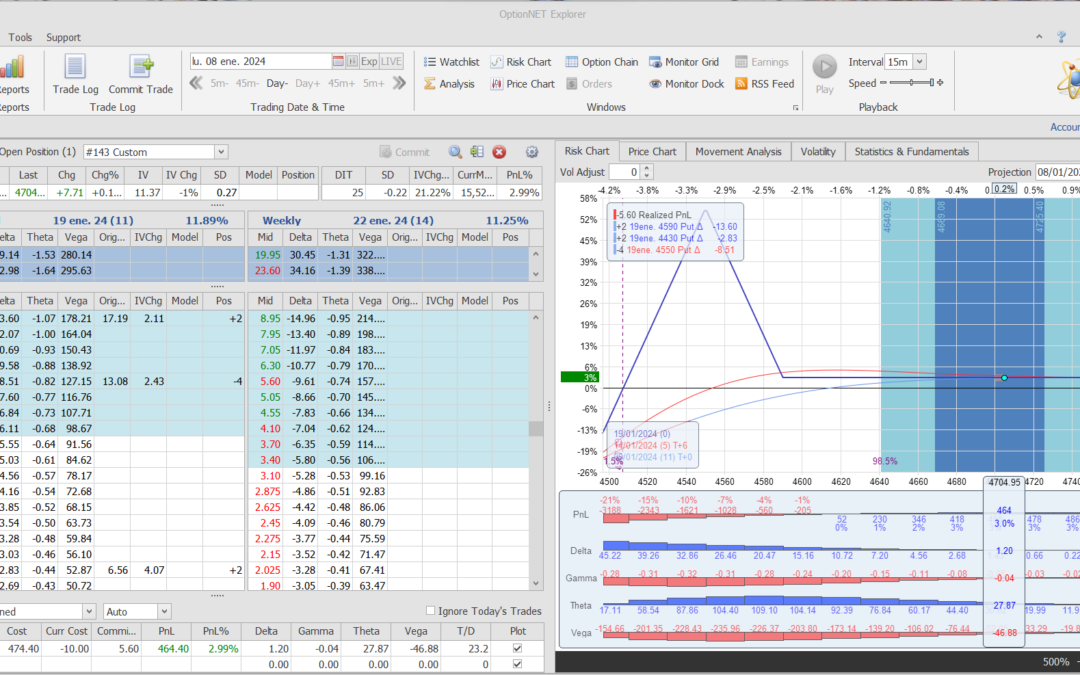Expand the #143 Custom position dropdown
1080x675 pixels.
(220, 152)
